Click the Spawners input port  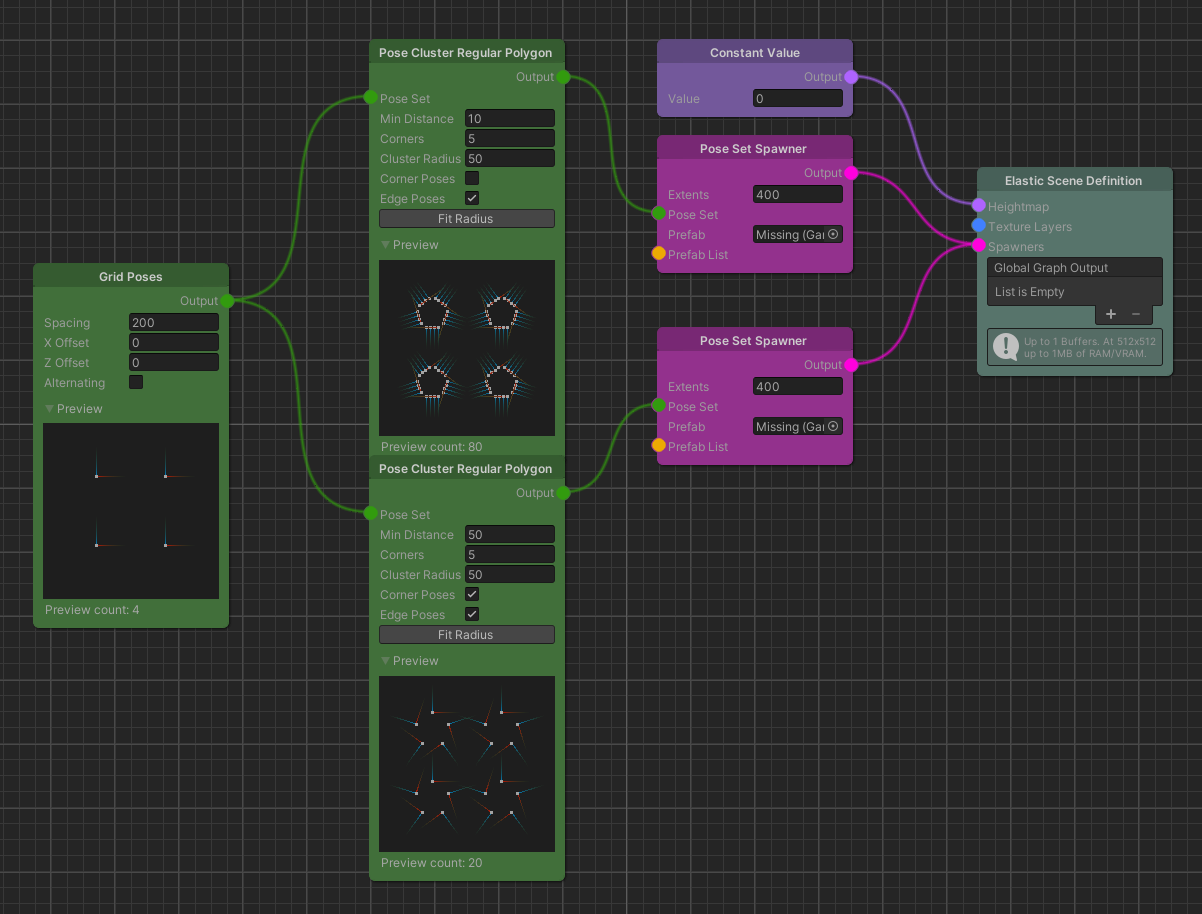click(x=977, y=247)
